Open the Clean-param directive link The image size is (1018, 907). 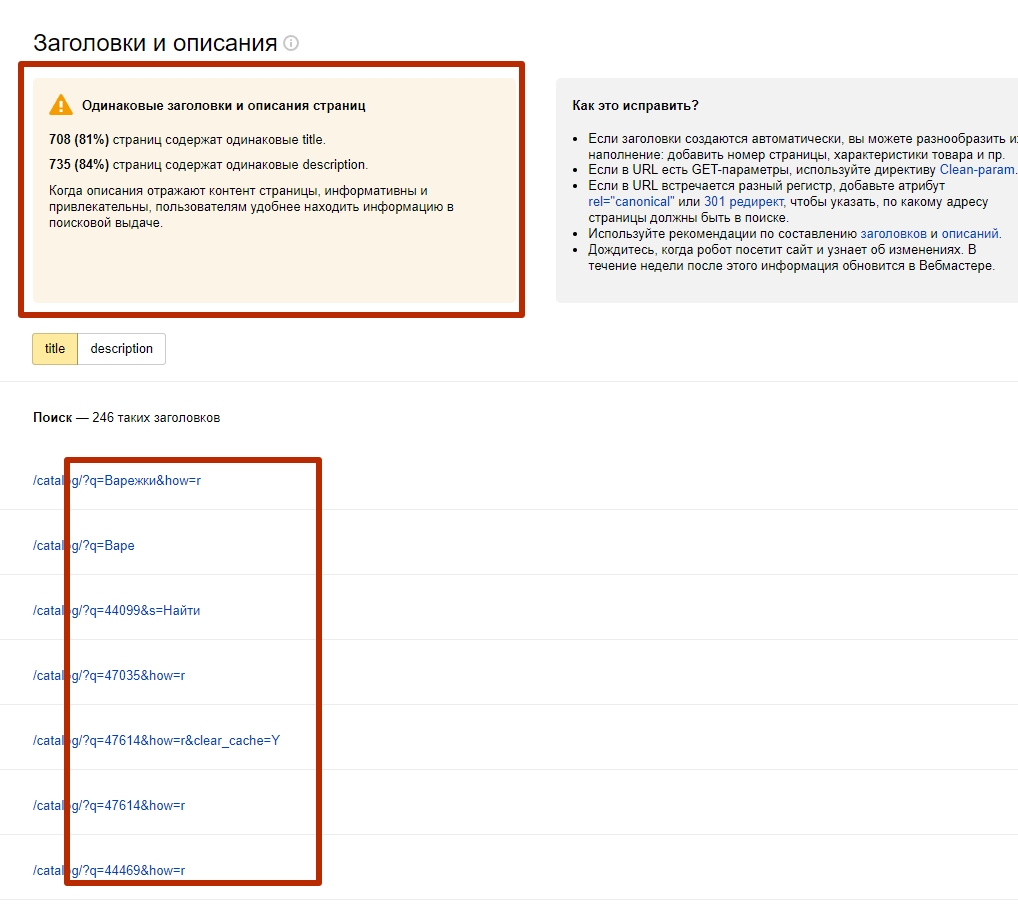976,169
